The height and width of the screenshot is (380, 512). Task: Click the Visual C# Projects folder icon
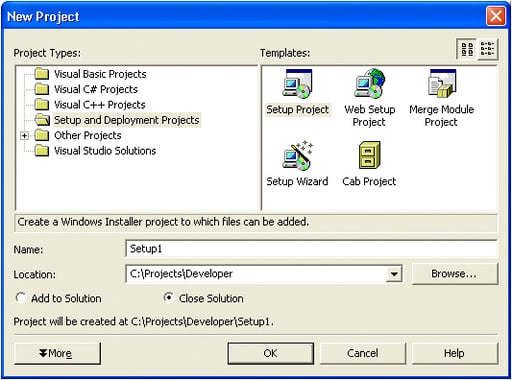pyautogui.click(x=42, y=89)
